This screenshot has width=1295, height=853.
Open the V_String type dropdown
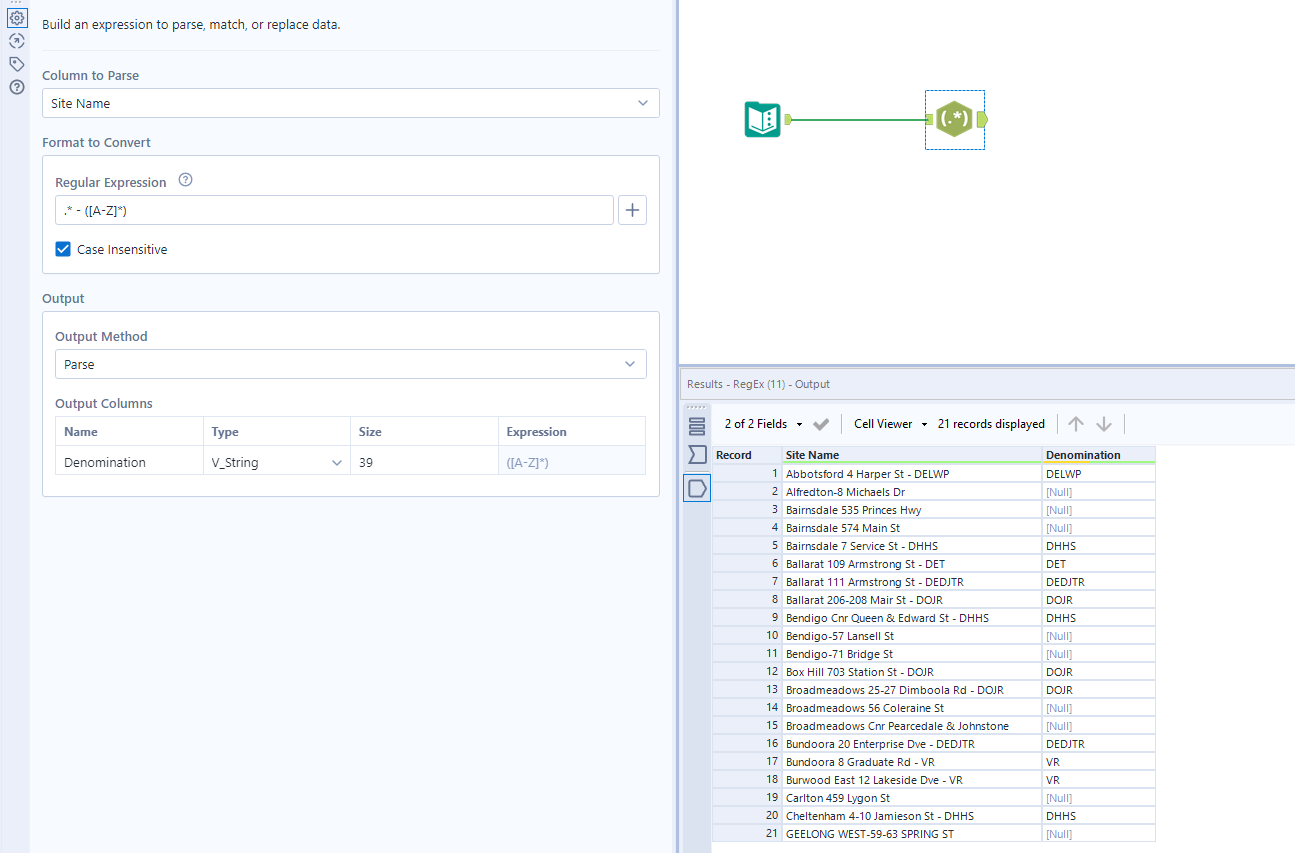(339, 462)
